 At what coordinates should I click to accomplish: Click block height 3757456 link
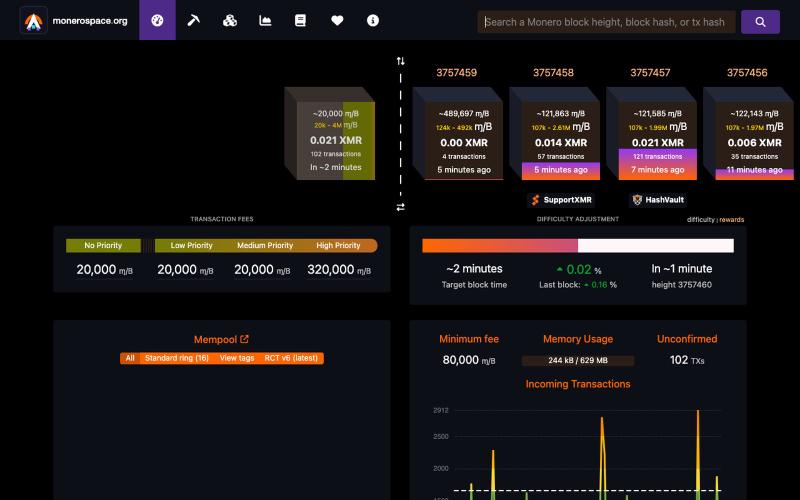coord(747,72)
